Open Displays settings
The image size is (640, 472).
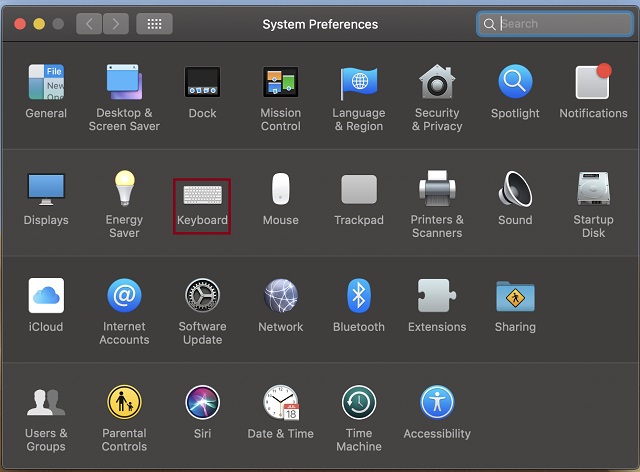[46, 199]
